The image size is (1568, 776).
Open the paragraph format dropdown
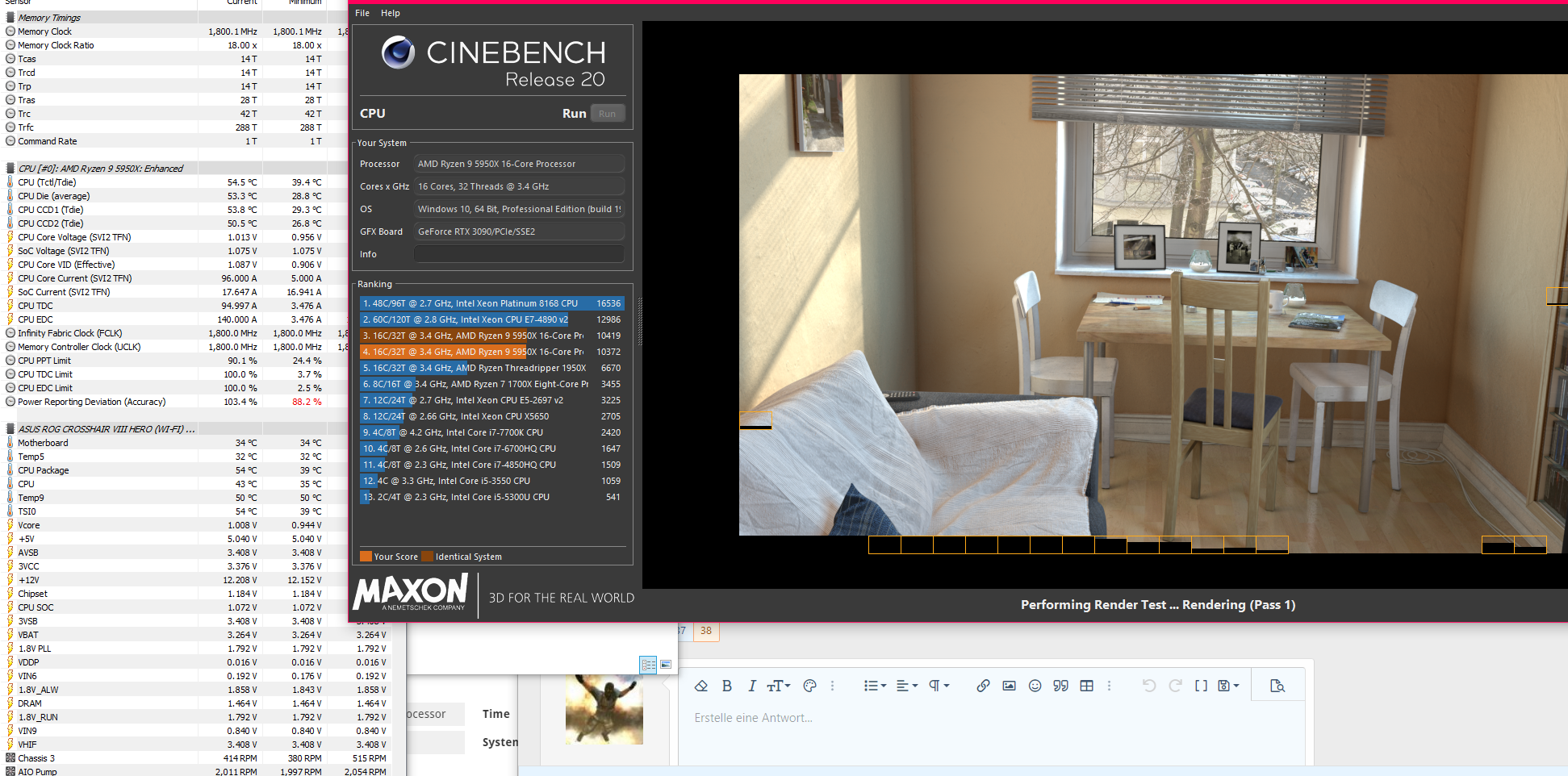coord(939,686)
